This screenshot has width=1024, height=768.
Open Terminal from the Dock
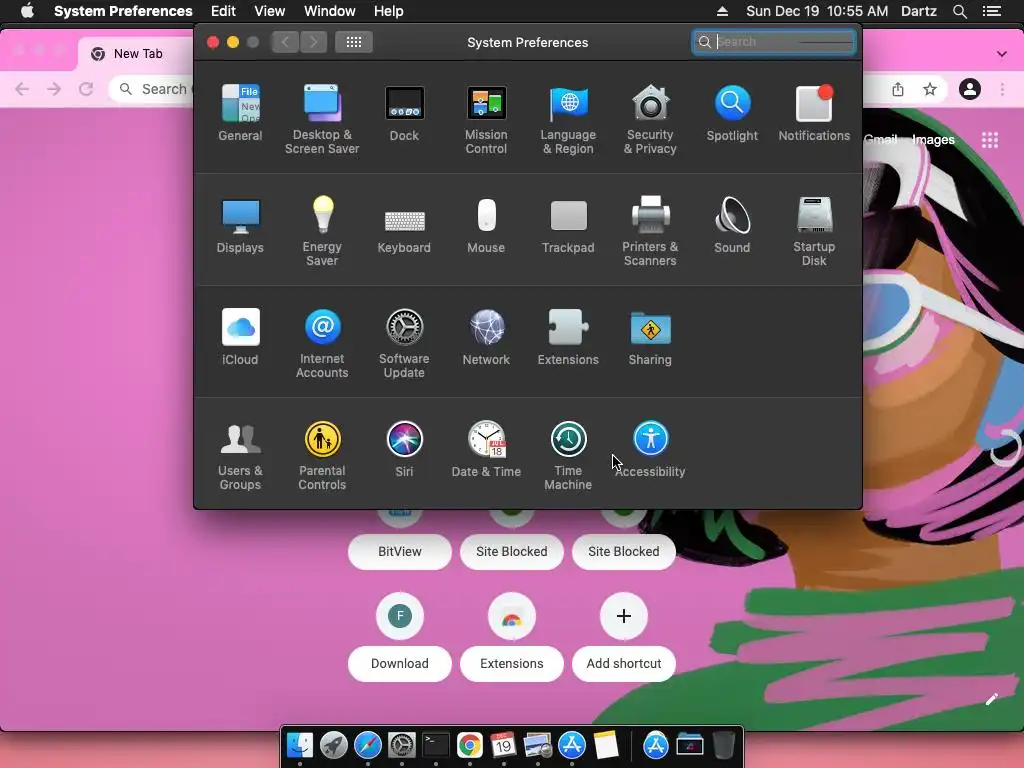[436, 744]
